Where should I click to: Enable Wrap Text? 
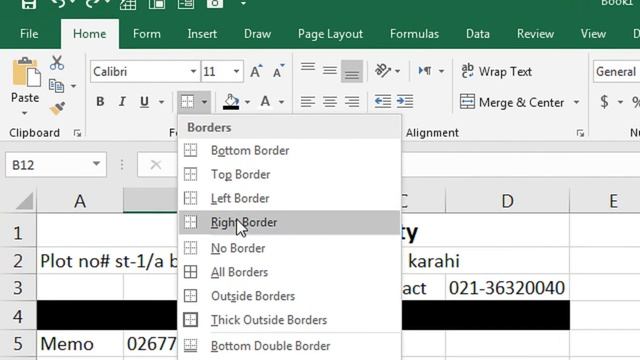497,72
